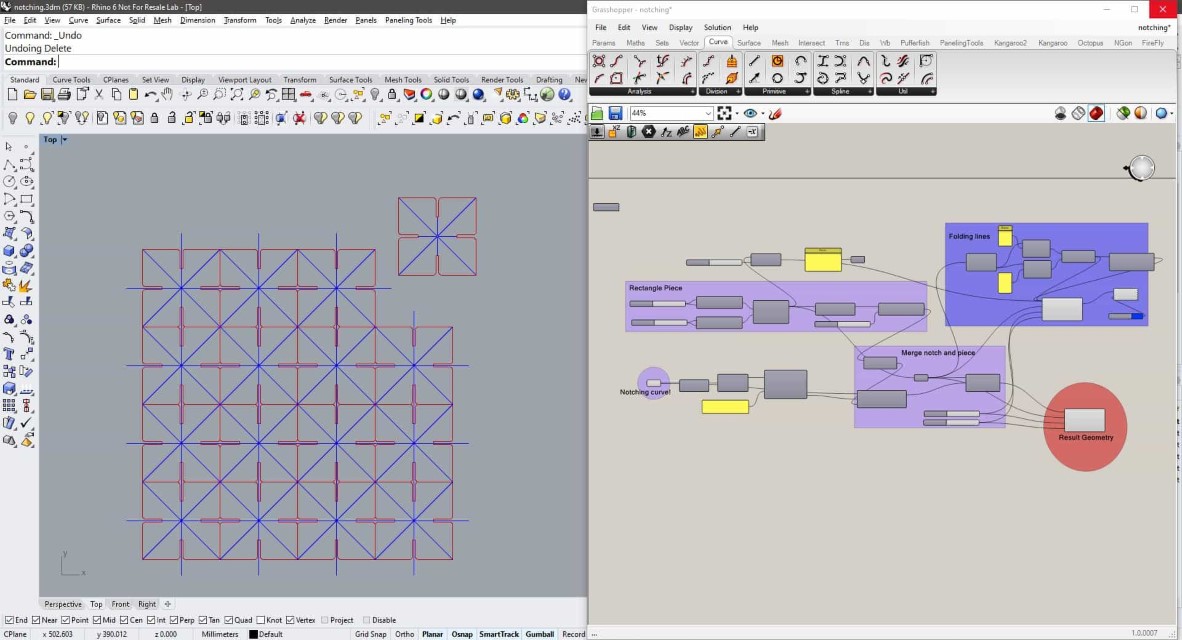The height and width of the screenshot is (640, 1182).
Task: Toggle Gumball in Rhino status bar
Action: point(540,634)
